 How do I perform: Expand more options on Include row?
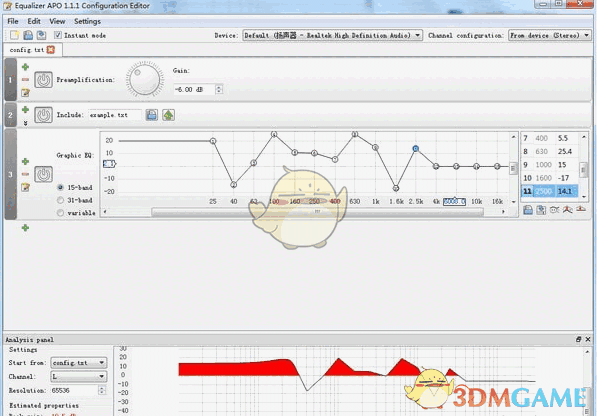tap(25, 123)
